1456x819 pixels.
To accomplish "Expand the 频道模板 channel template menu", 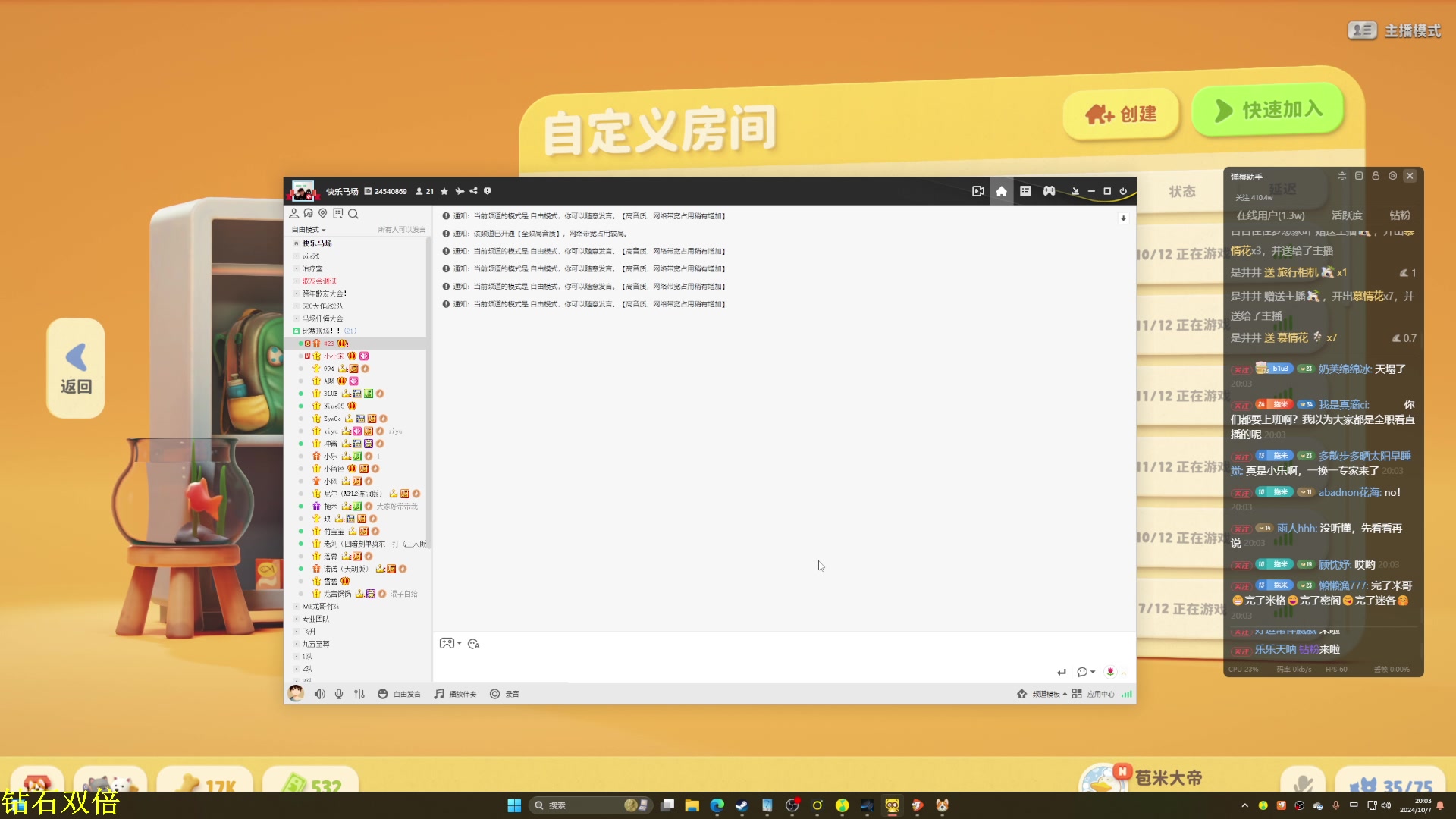I will [x=1042, y=694].
